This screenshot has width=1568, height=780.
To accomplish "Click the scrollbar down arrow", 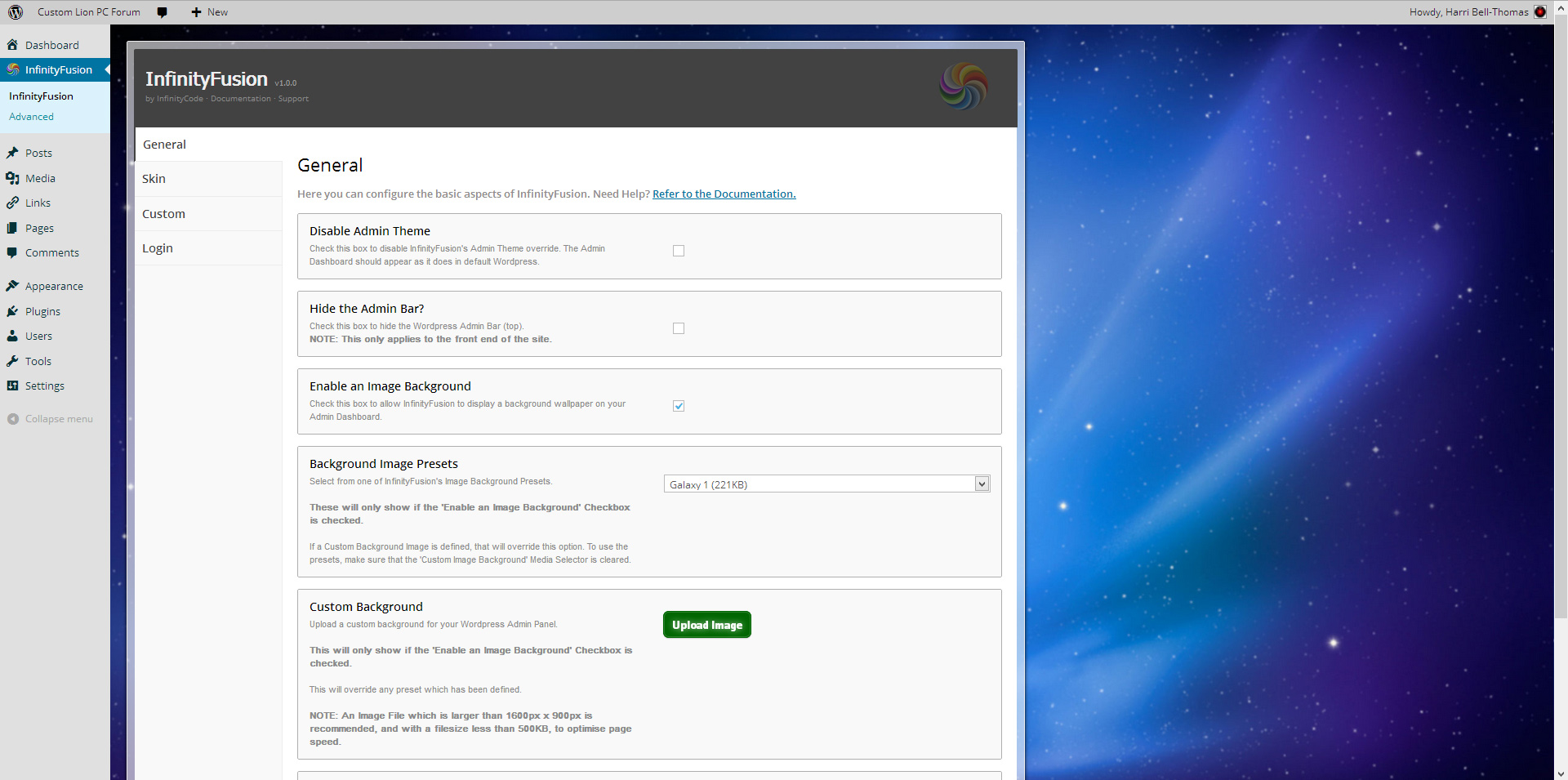I will (1561, 773).
